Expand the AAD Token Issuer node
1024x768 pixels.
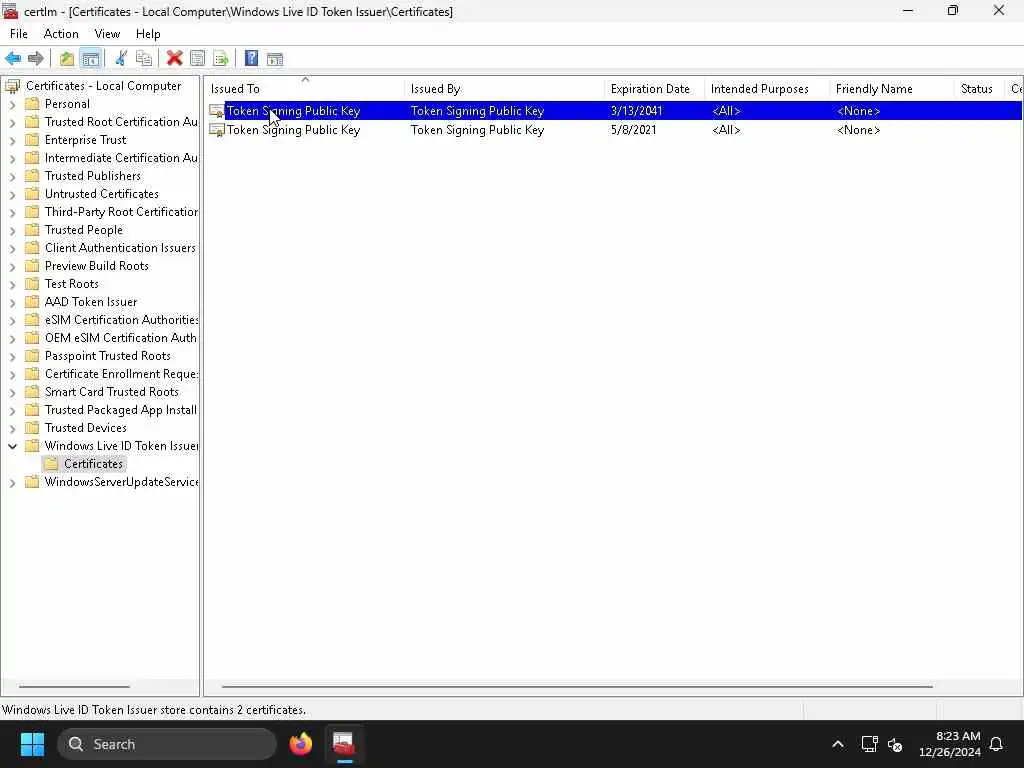click(12, 302)
